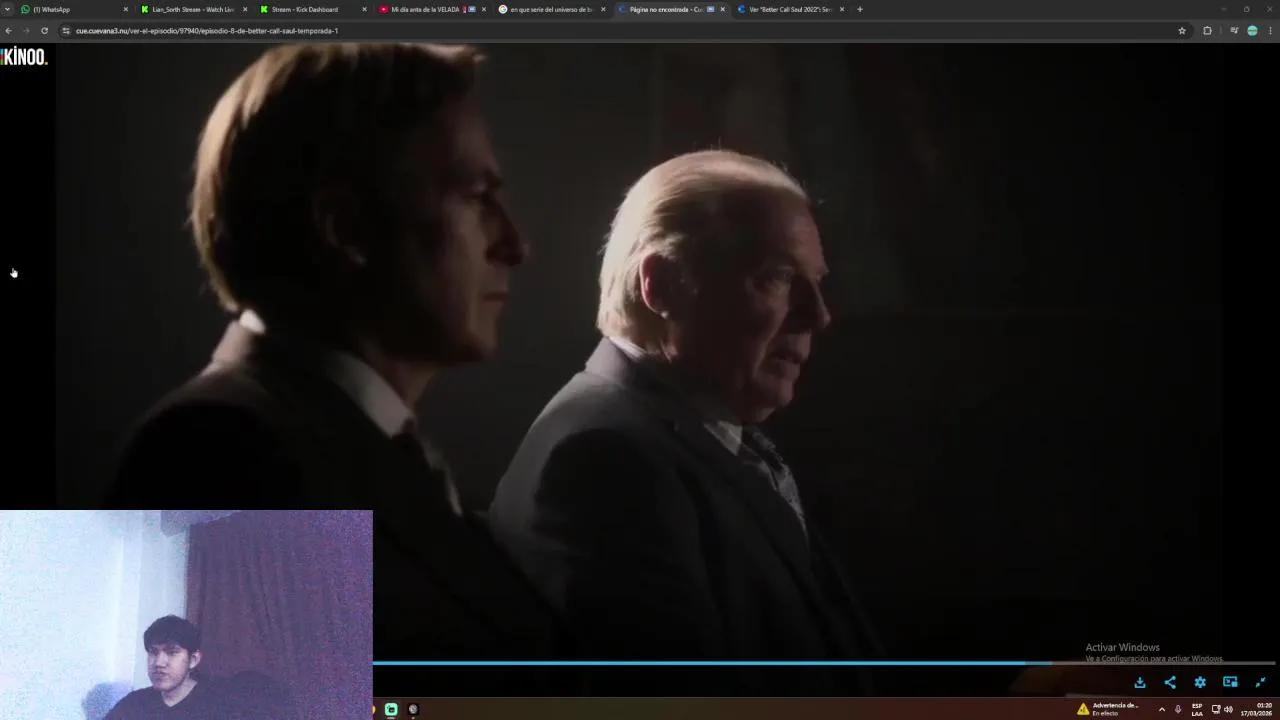Open the green browser profile avatar
This screenshot has height=720, width=1280.
coord(1252,31)
